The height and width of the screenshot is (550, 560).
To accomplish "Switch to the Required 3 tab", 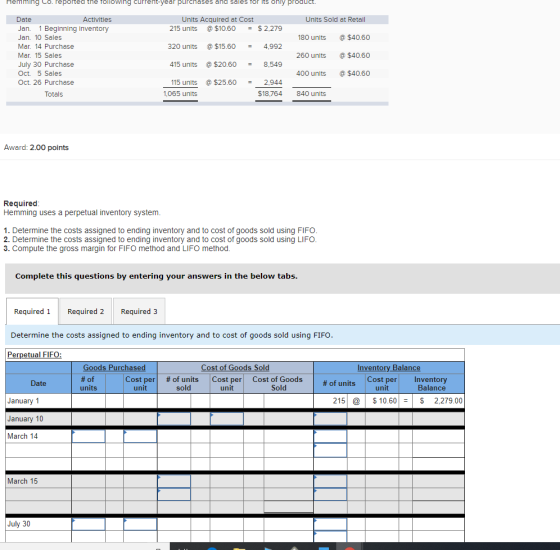I will 139,311.
